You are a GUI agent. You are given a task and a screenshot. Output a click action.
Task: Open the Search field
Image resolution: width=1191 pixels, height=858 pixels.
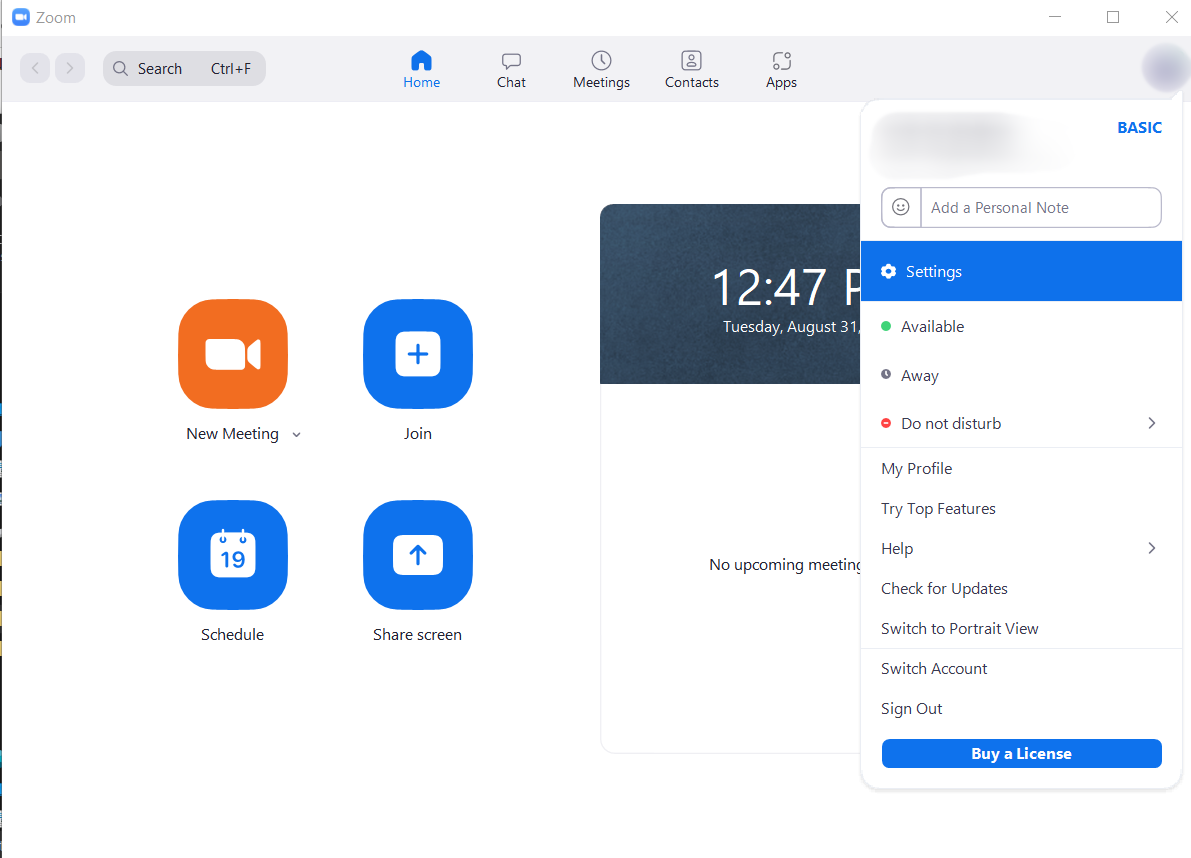[184, 68]
